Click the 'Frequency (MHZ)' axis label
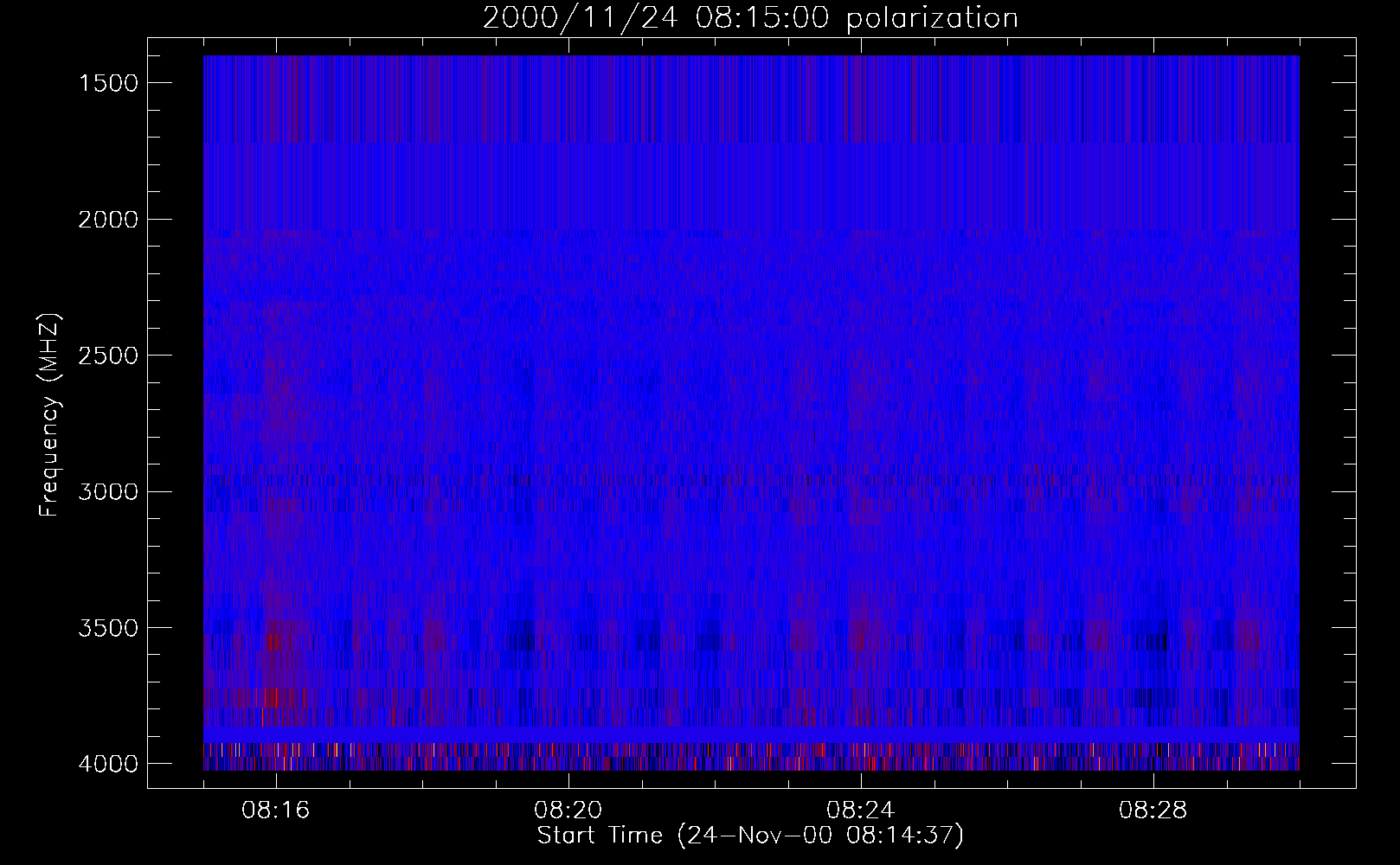Screen dimensions: 1400x865 pyautogui.click(x=49, y=415)
